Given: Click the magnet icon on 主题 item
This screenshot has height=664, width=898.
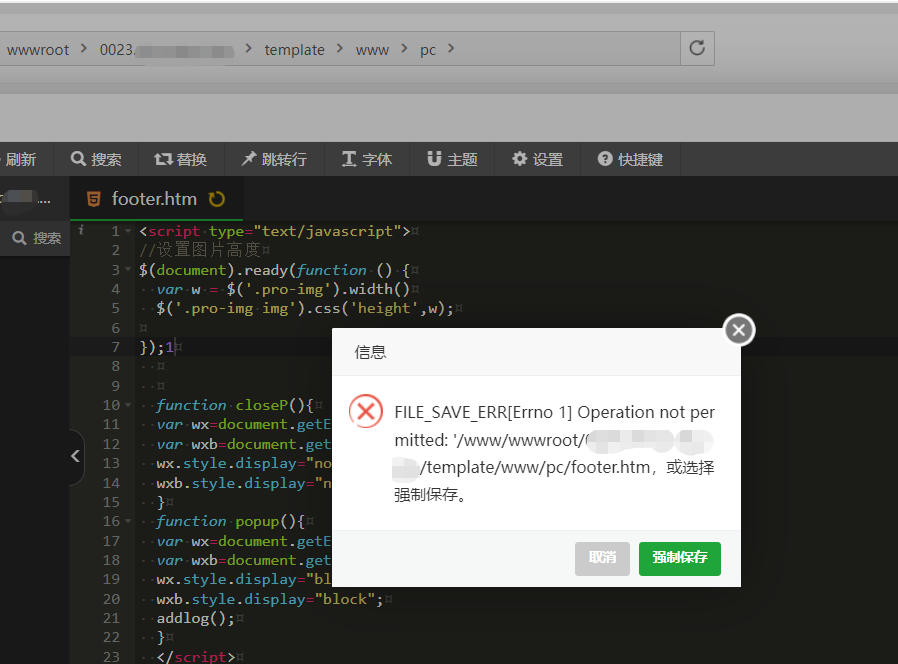Looking at the screenshot, I should tap(434, 159).
